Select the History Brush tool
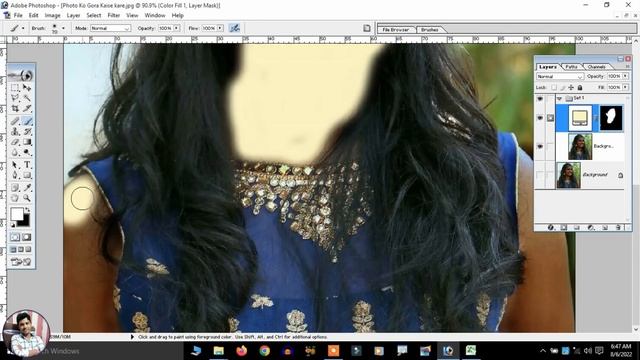This screenshot has height=360, width=640. (27, 131)
